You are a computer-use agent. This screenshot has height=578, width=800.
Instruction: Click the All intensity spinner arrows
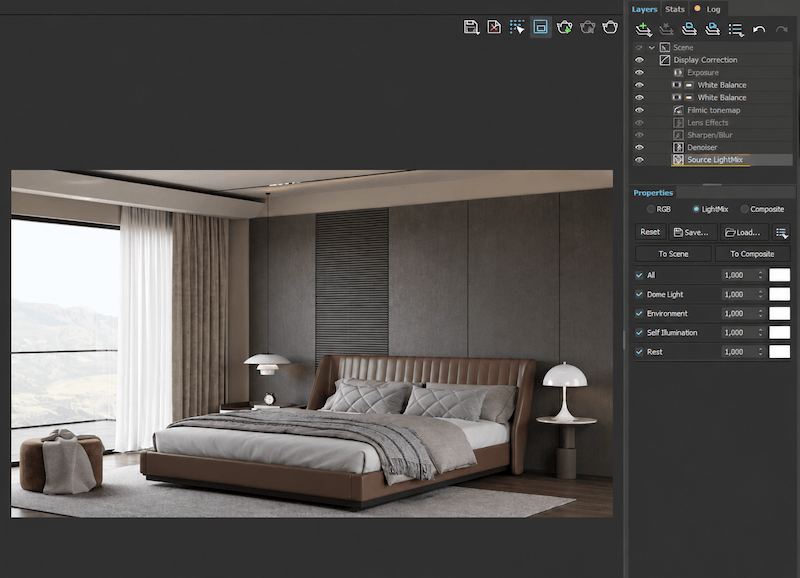(x=760, y=275)
